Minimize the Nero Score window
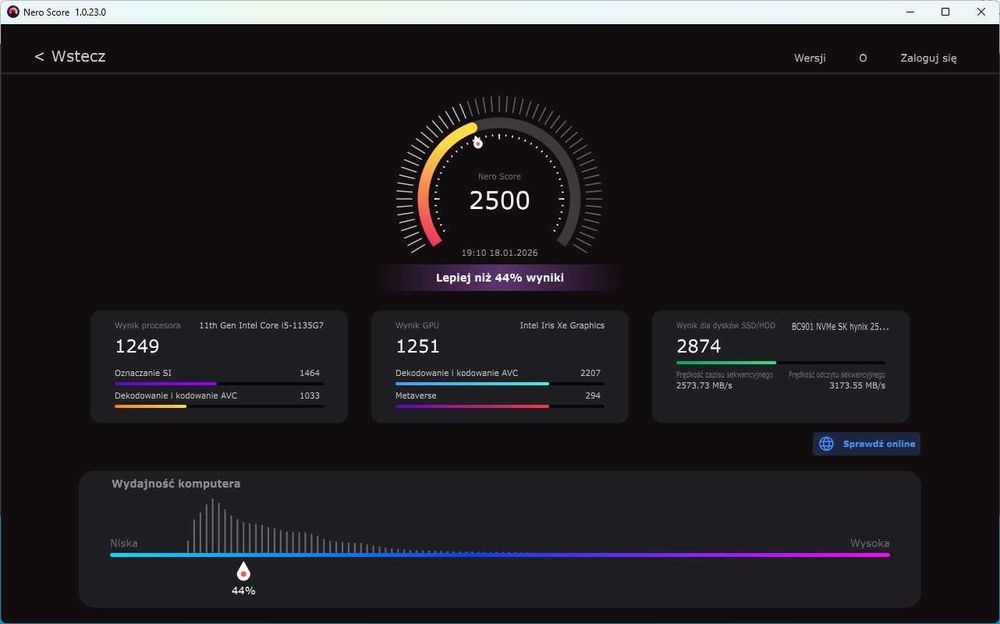The width and height of the screenshot is (1000, 624). (910, 12)
